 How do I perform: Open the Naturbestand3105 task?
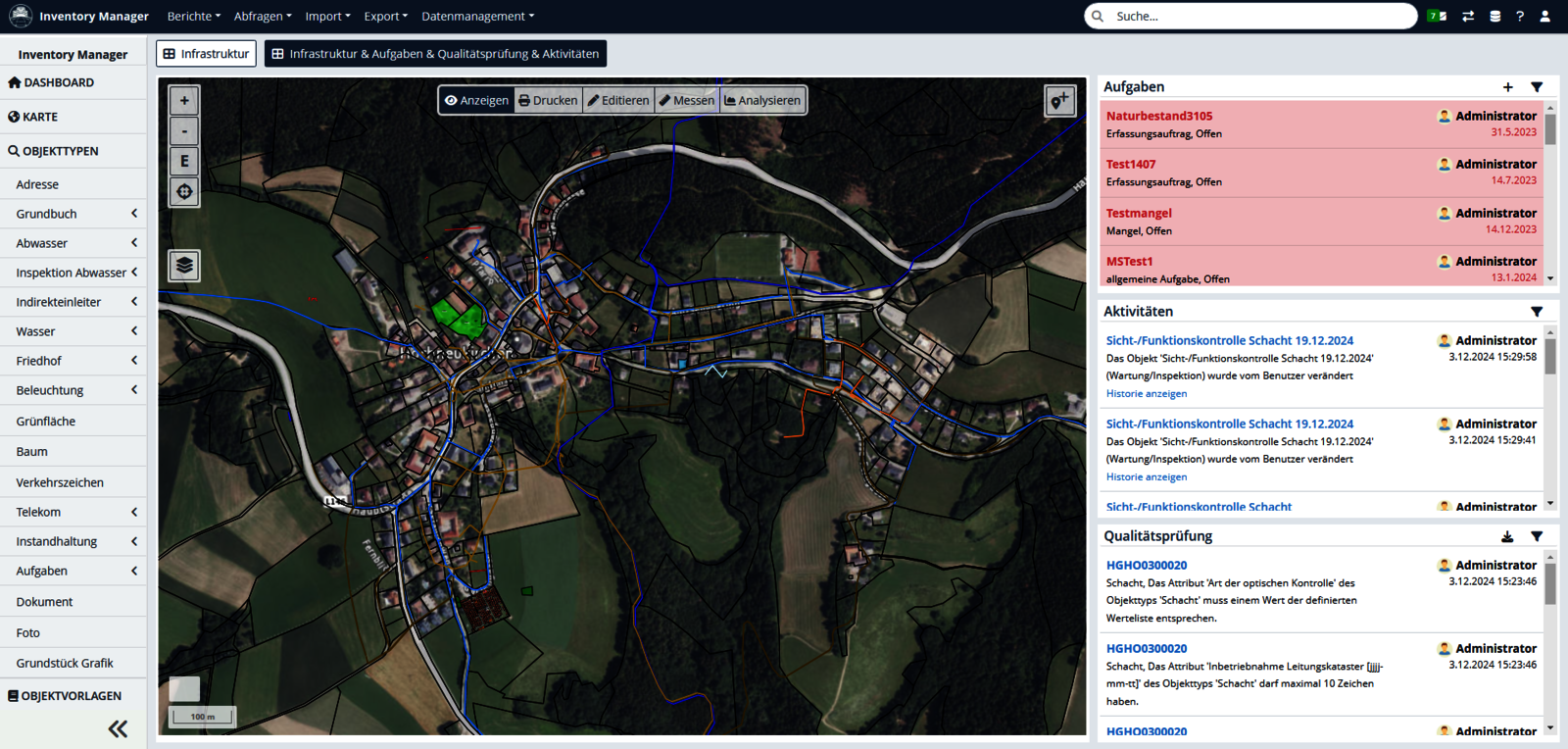point(1158,116)
